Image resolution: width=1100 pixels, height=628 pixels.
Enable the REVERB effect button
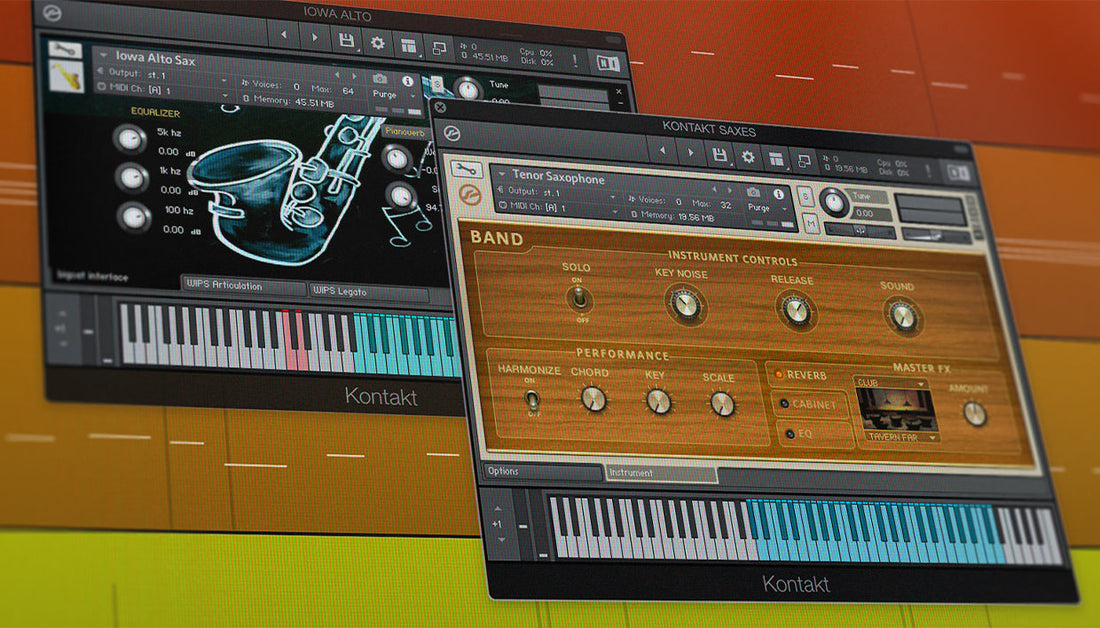pyautogui.click(x=802, y=375)
